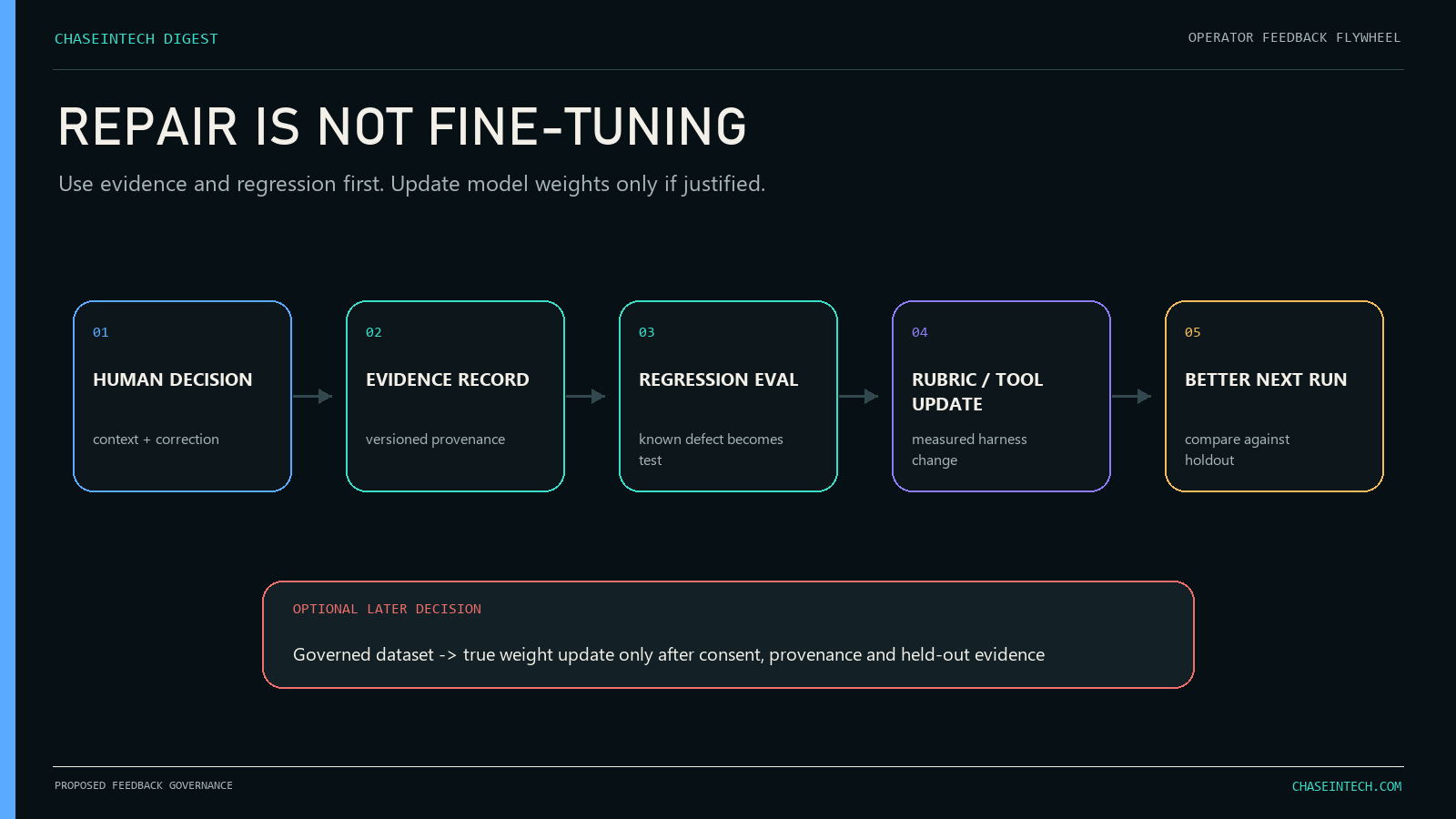Viewport: 1456px width, 819px height.
Task: Click the Governed dataset weight update sentence
Action: pos(669,654)
